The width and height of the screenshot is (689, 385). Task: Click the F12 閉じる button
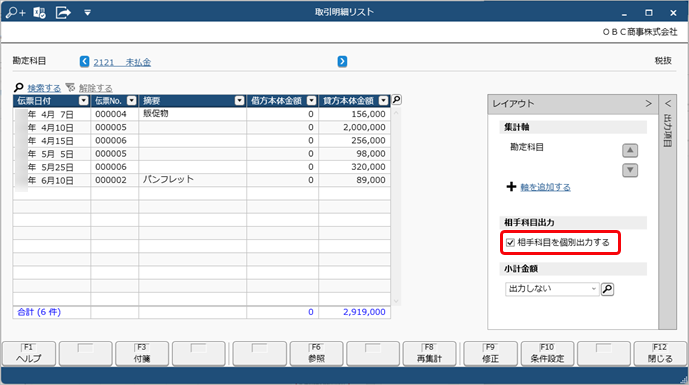660,353
